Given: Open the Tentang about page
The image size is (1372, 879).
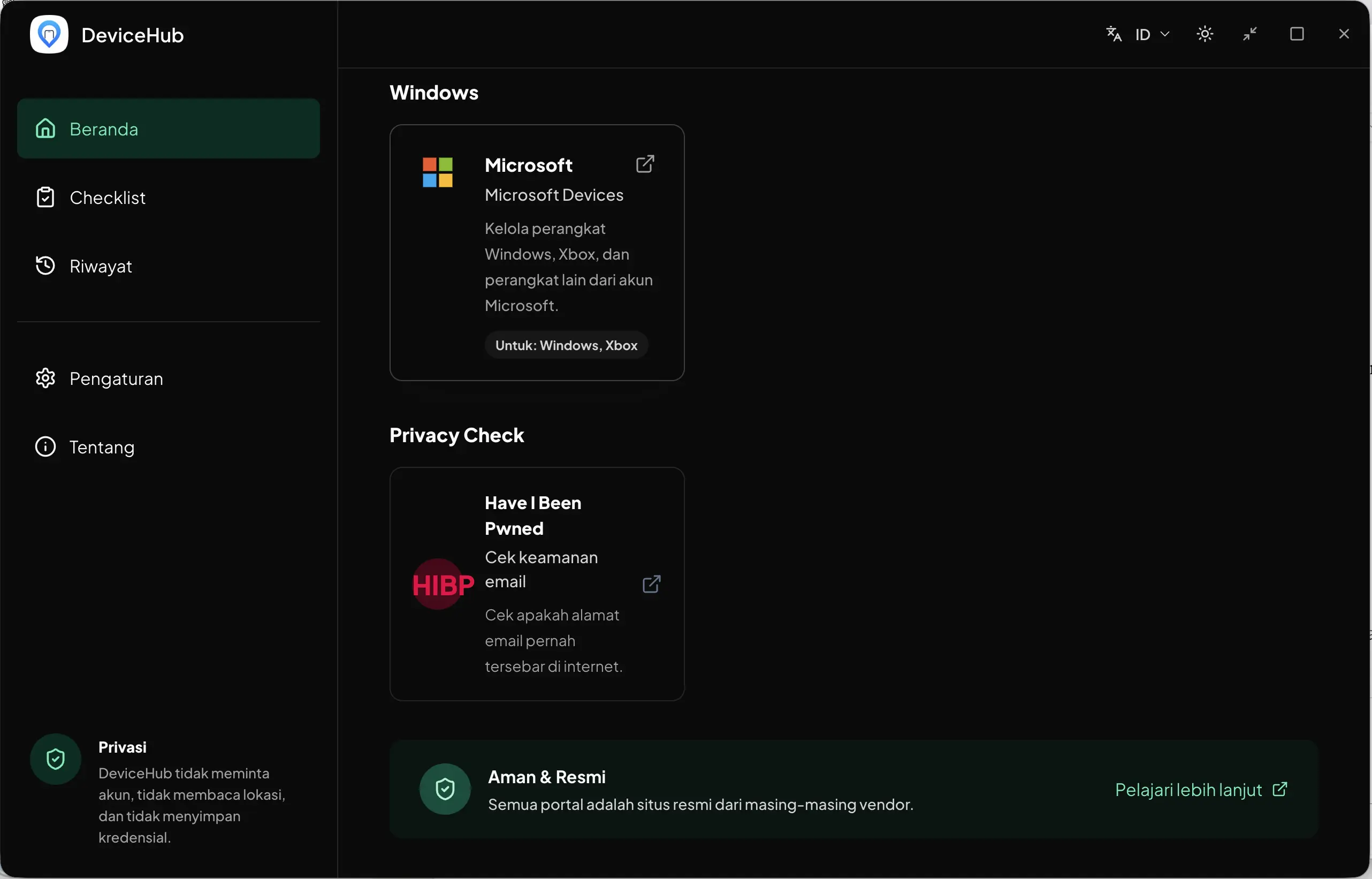Looking at the screenshot, I should [169, 447].
